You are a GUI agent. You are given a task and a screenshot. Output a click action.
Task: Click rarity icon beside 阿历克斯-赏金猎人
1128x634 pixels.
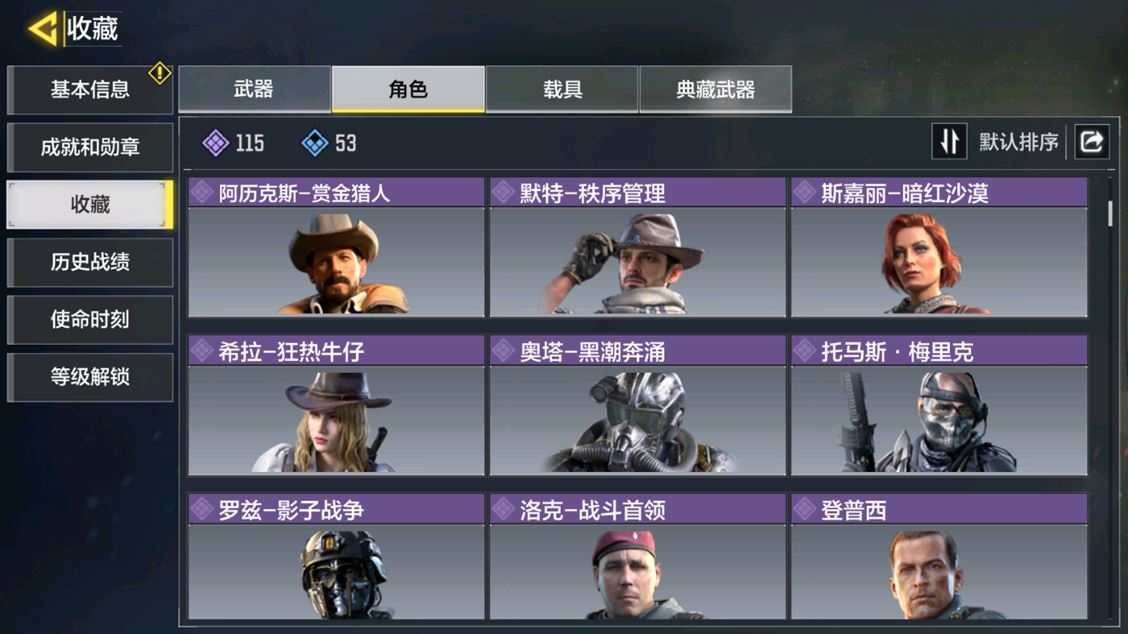(x=202, y=192)
